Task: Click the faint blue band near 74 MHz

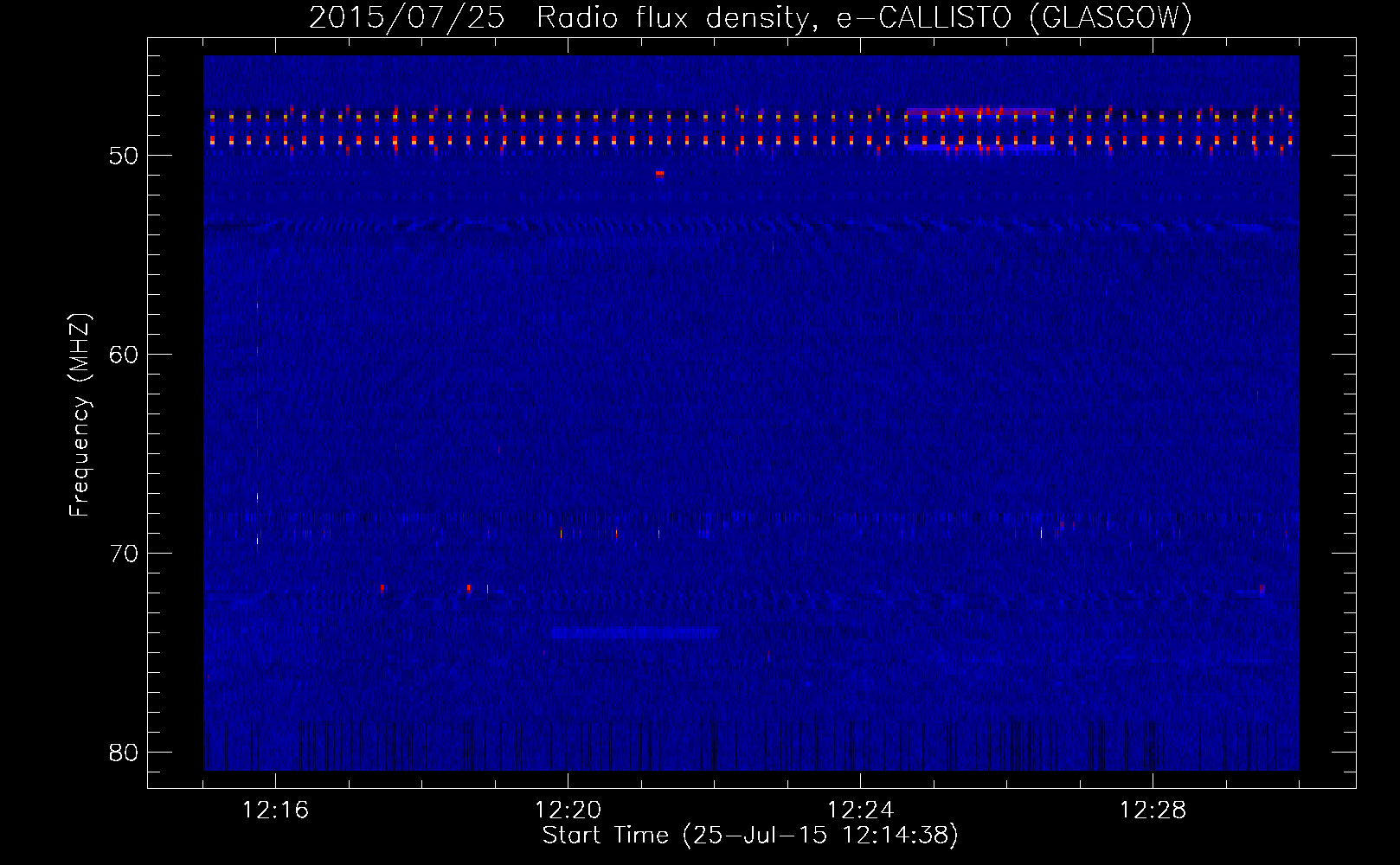Action: 635,633
